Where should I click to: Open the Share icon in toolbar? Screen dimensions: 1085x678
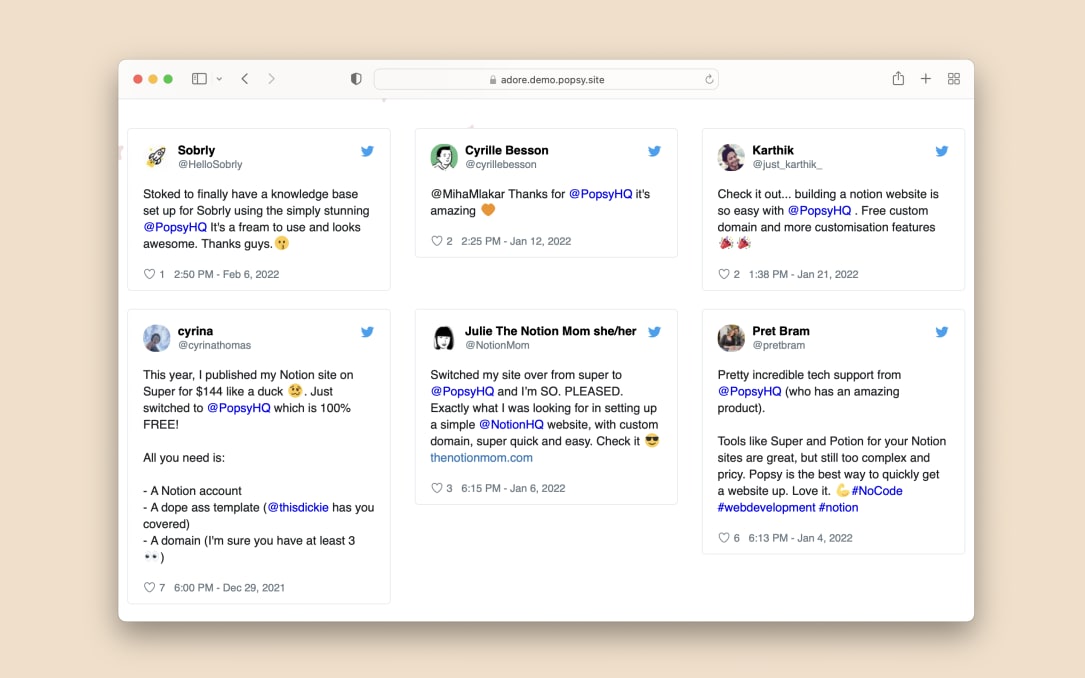pos(898,78)
